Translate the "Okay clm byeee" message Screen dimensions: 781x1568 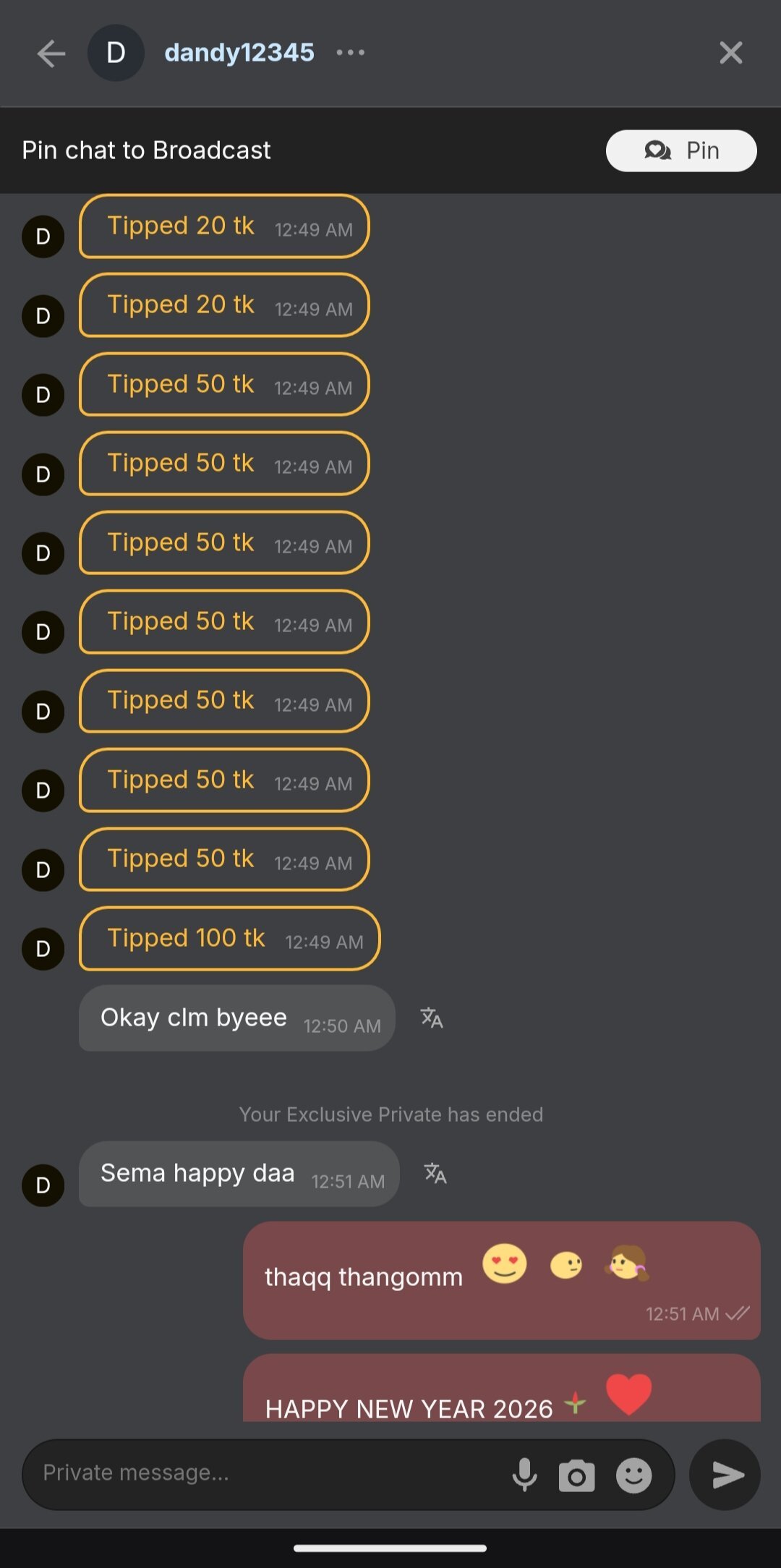pyautogui.click(x=432, y=1018)
